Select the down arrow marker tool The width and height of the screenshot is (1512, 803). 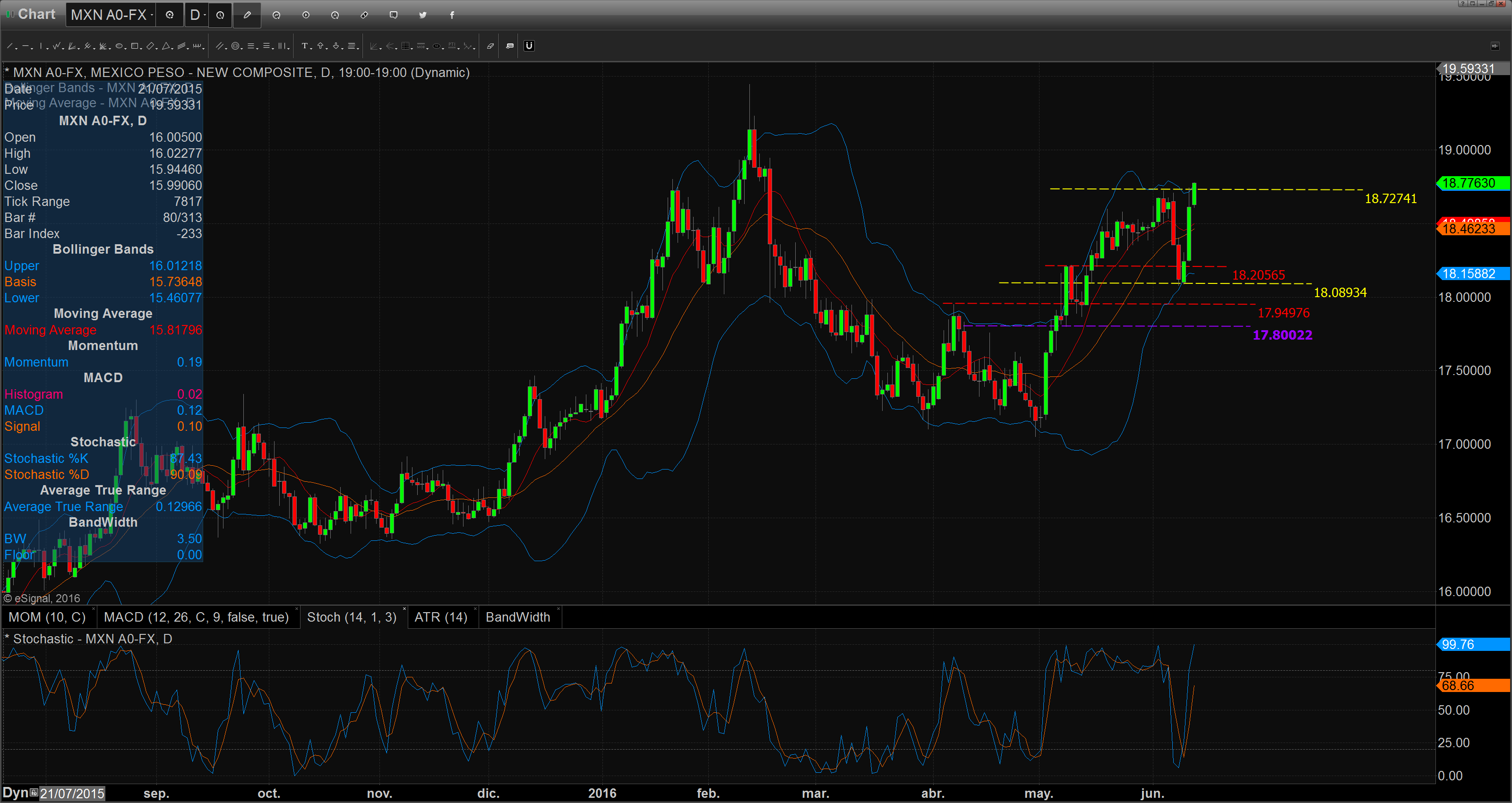click(x=336, y=46)
